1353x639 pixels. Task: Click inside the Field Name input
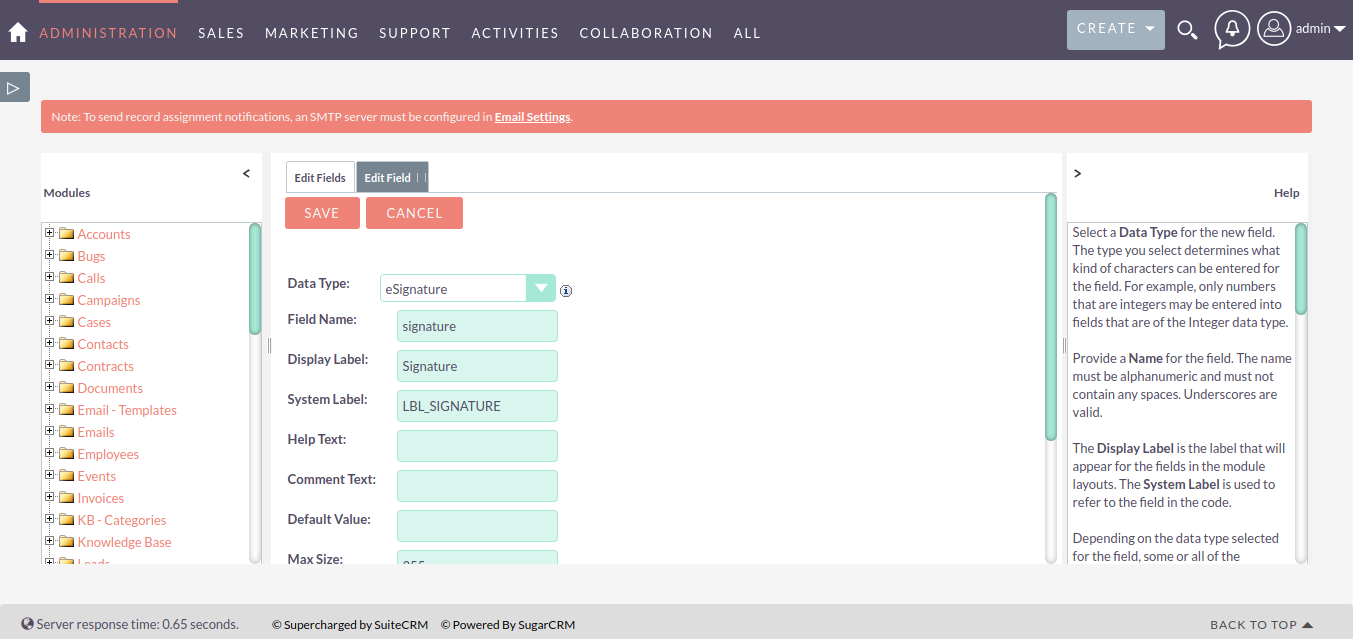[x=477, y=325]
